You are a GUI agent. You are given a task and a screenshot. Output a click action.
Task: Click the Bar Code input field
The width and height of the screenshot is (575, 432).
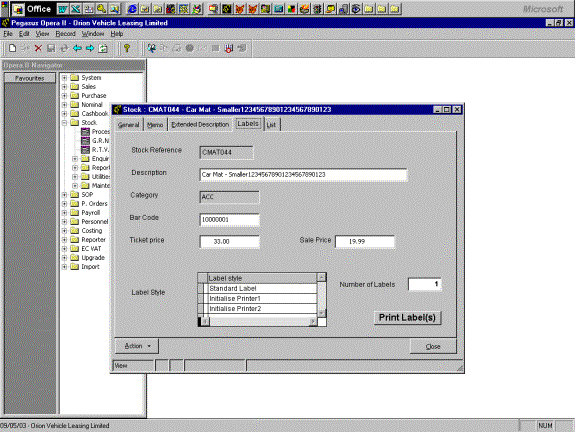(230, 220)
